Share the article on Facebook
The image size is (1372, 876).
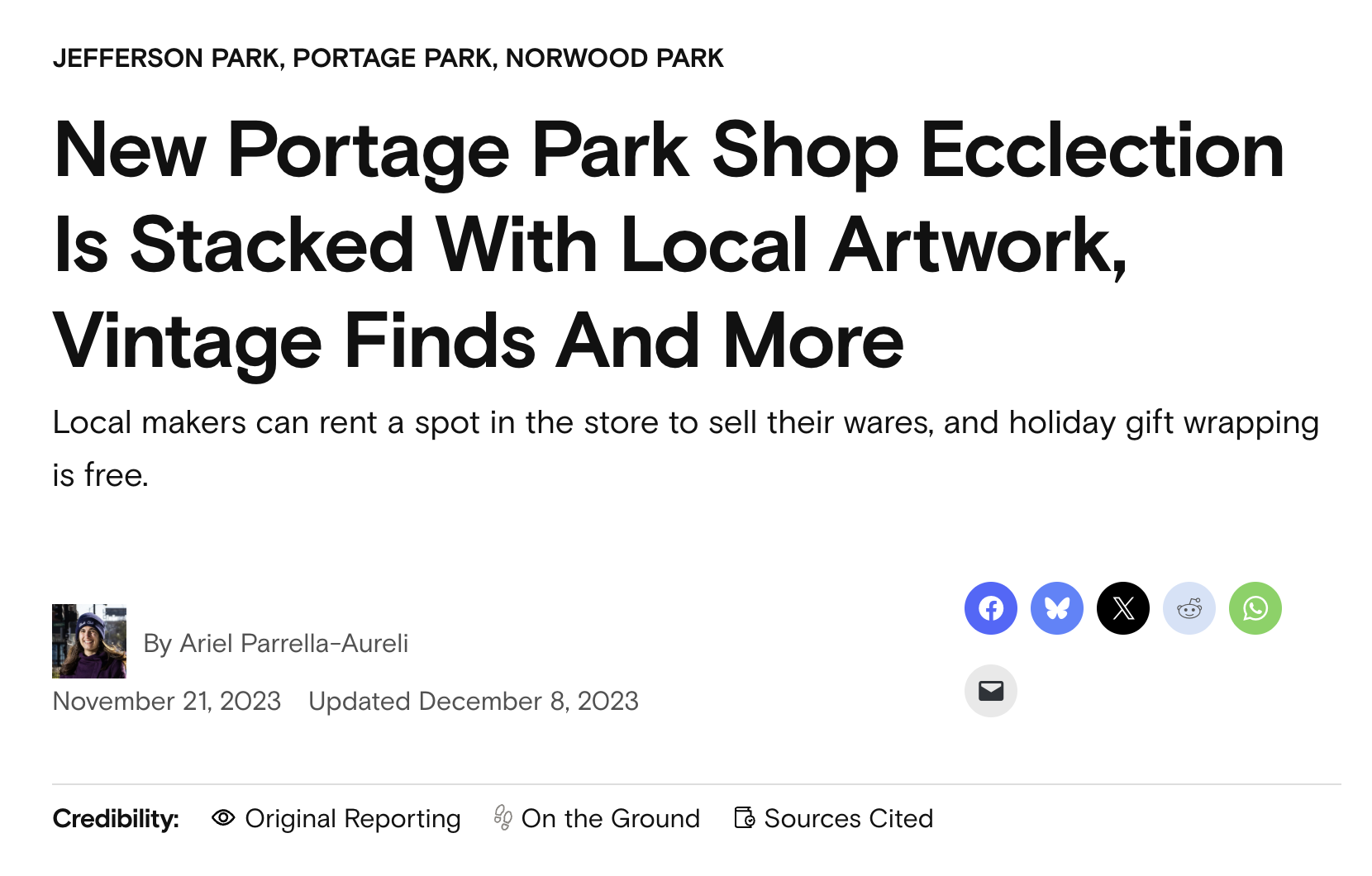click(x=990, y=608)
